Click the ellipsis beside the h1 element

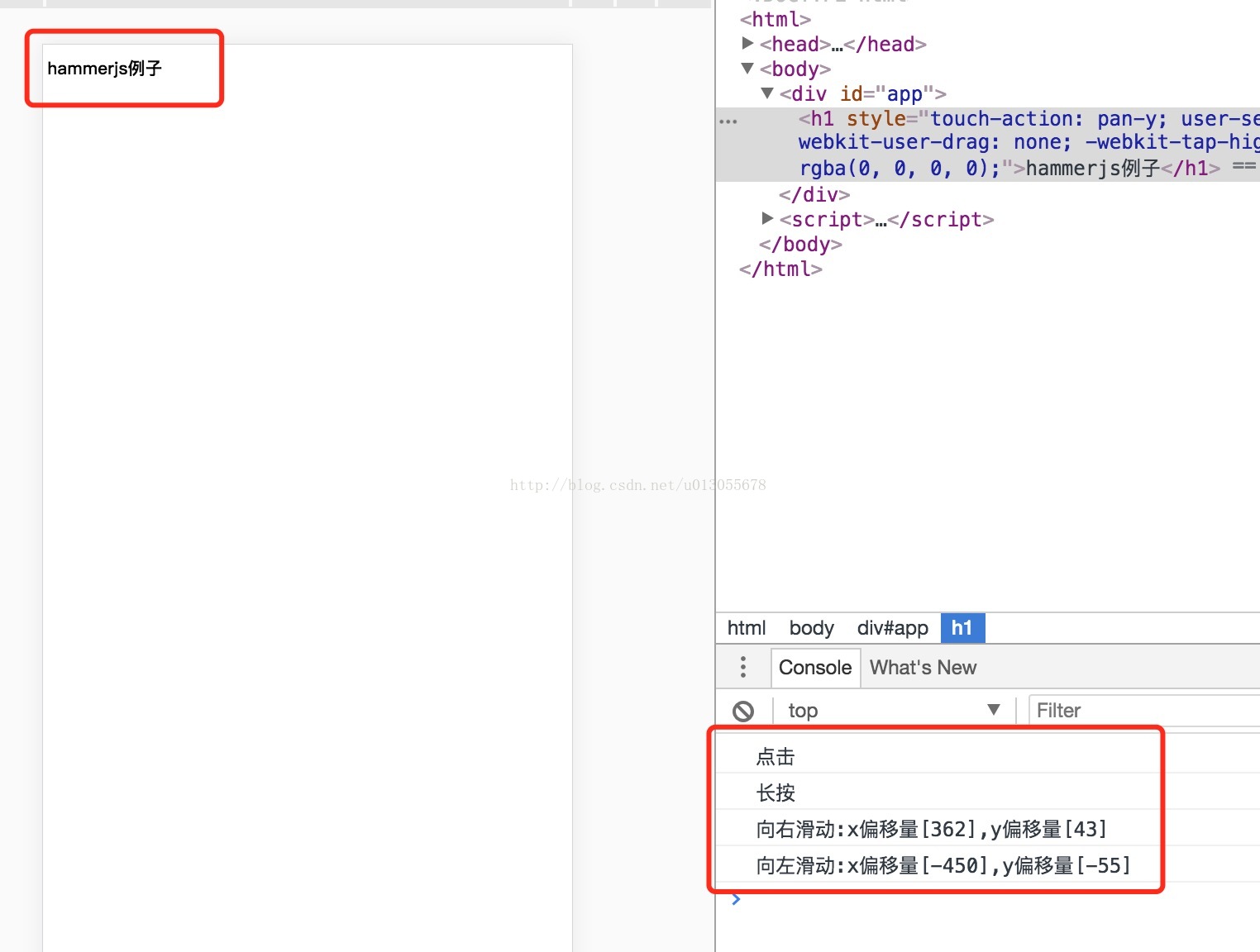point(728,121)
